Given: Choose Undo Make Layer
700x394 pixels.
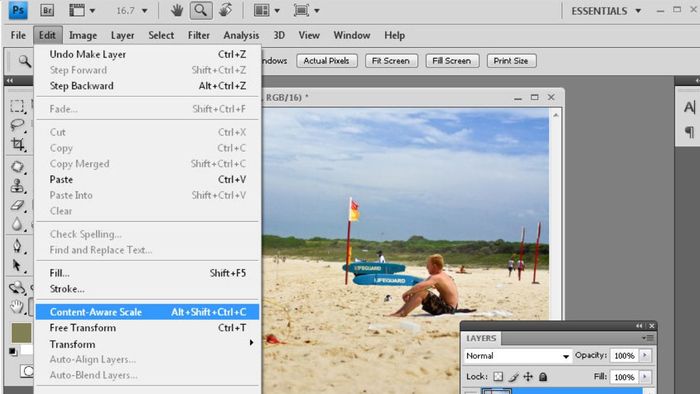Looking at the screenshot, I should 147,54.
